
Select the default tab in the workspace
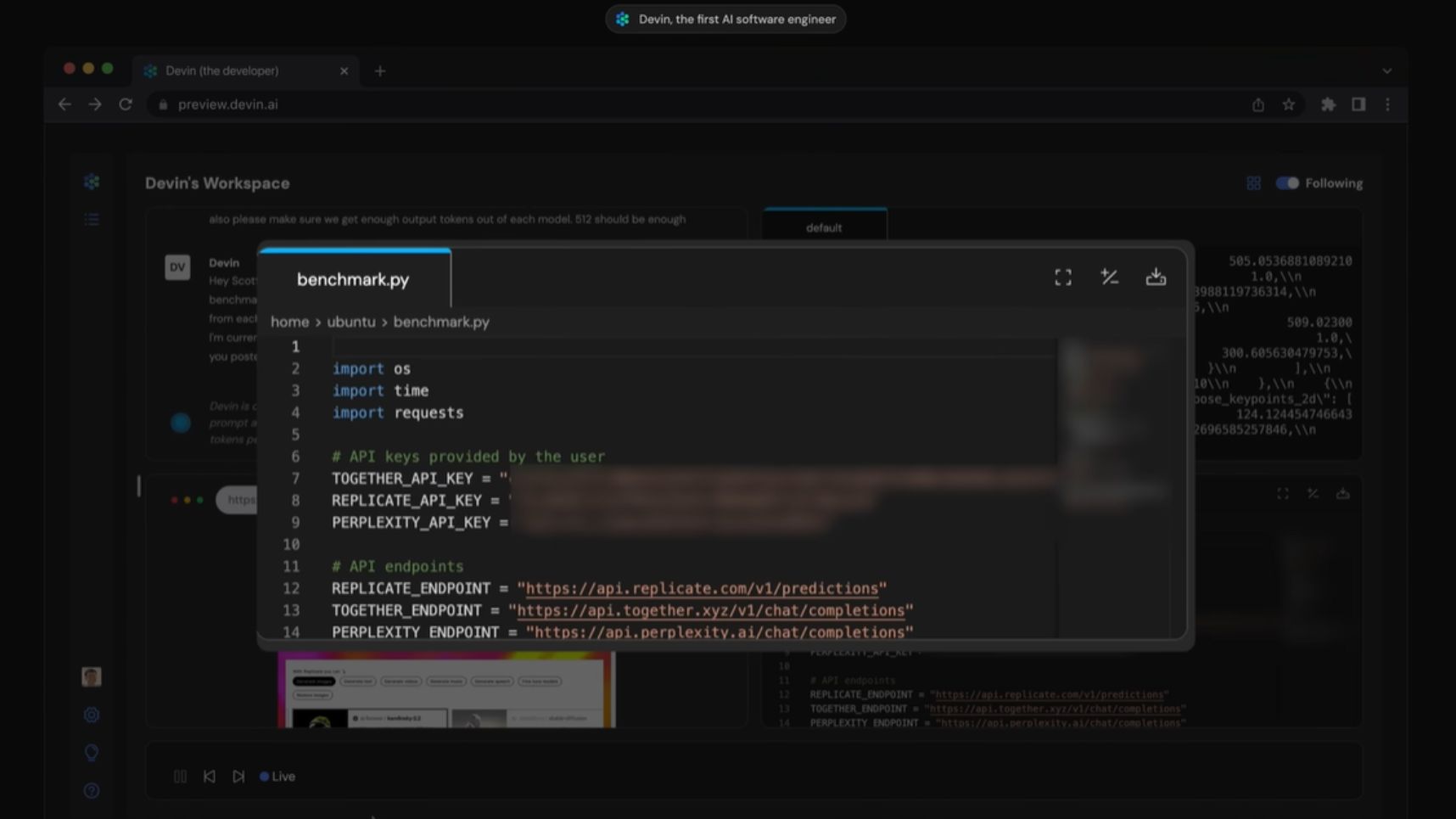[x=824, y=227]
